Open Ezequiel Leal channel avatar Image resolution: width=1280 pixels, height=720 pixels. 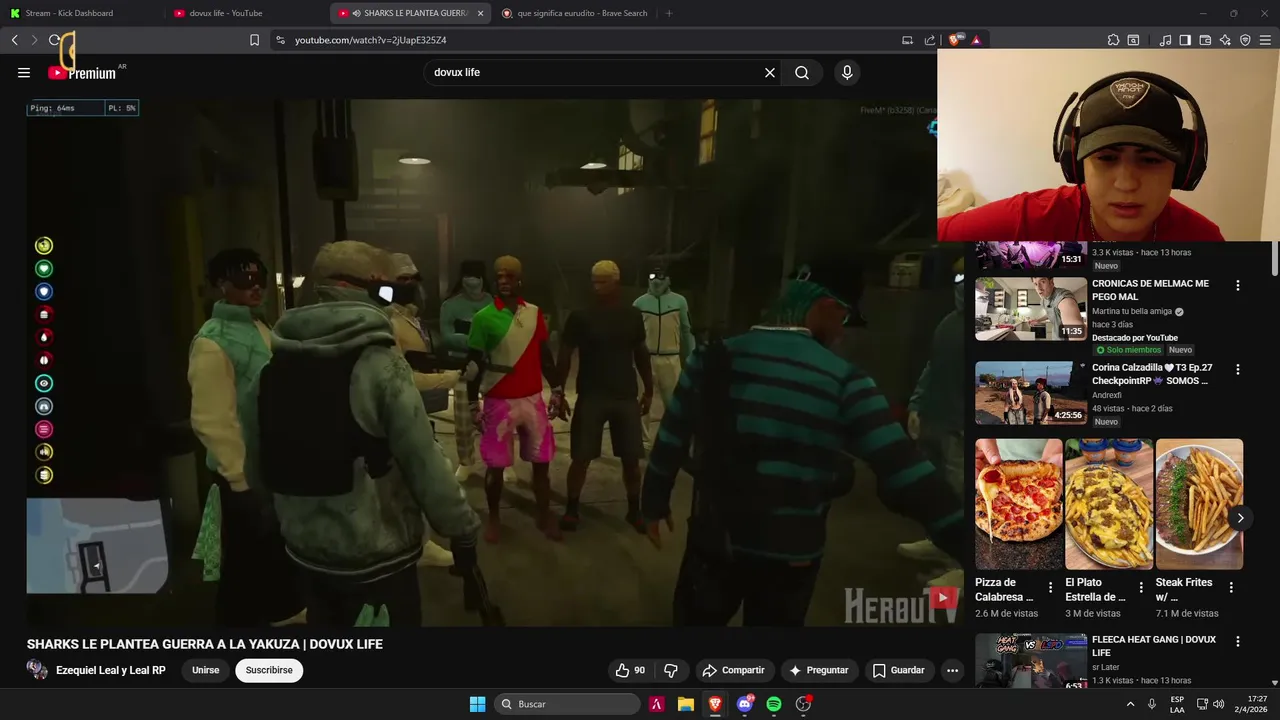coord(37,670)
